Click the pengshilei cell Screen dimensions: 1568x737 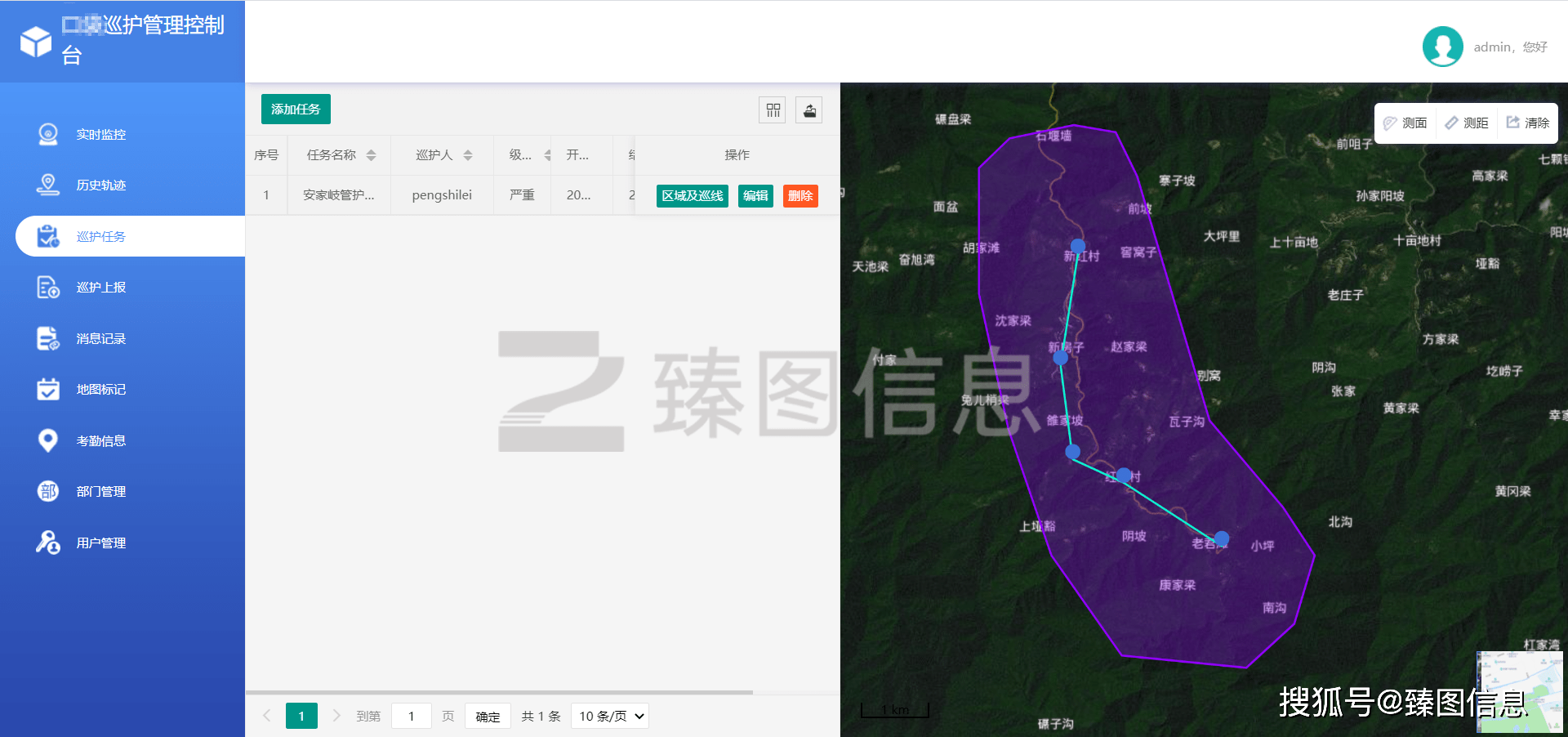pyautogui.click(x=442, y=195)
